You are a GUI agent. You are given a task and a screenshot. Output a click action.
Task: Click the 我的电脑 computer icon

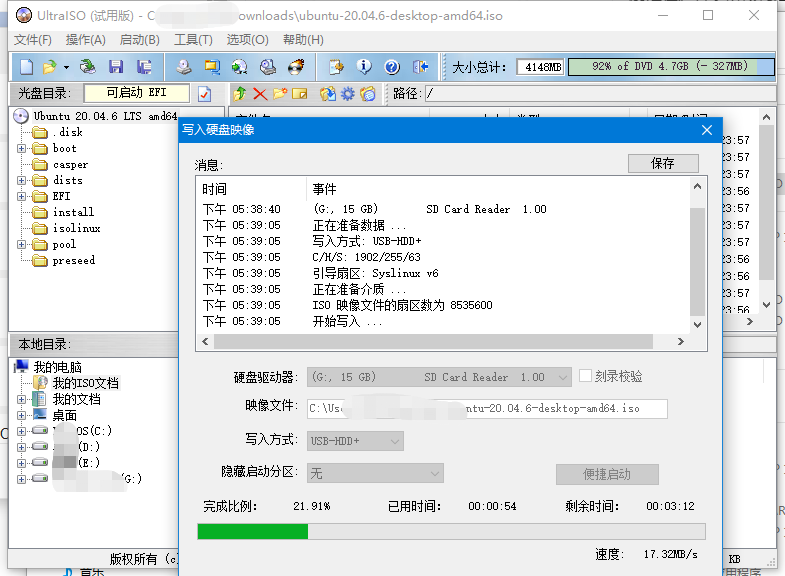point(21,367)
